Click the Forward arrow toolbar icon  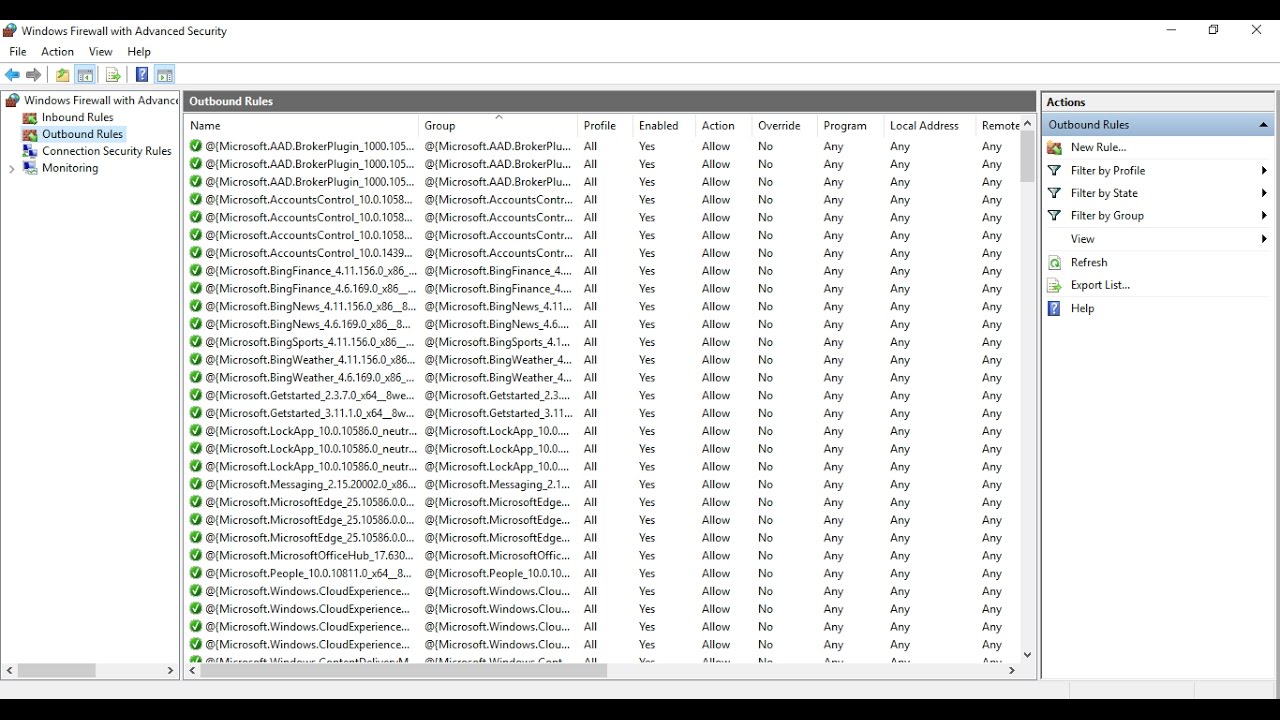tap(34, 75)
